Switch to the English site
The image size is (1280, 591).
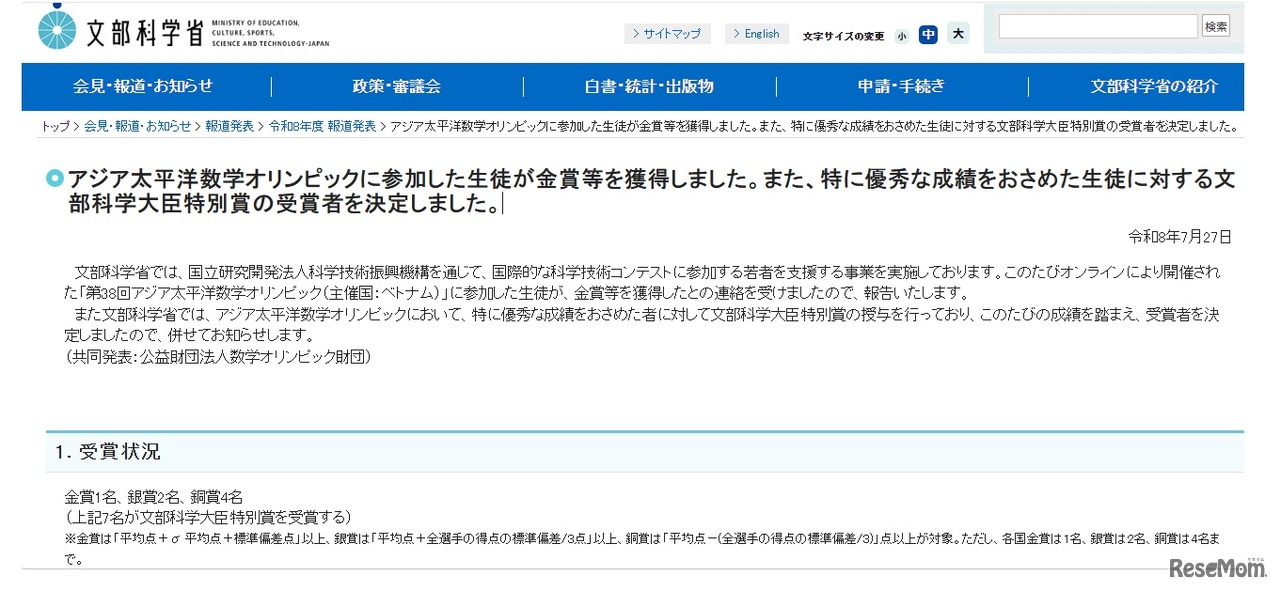tap(756, 34)
